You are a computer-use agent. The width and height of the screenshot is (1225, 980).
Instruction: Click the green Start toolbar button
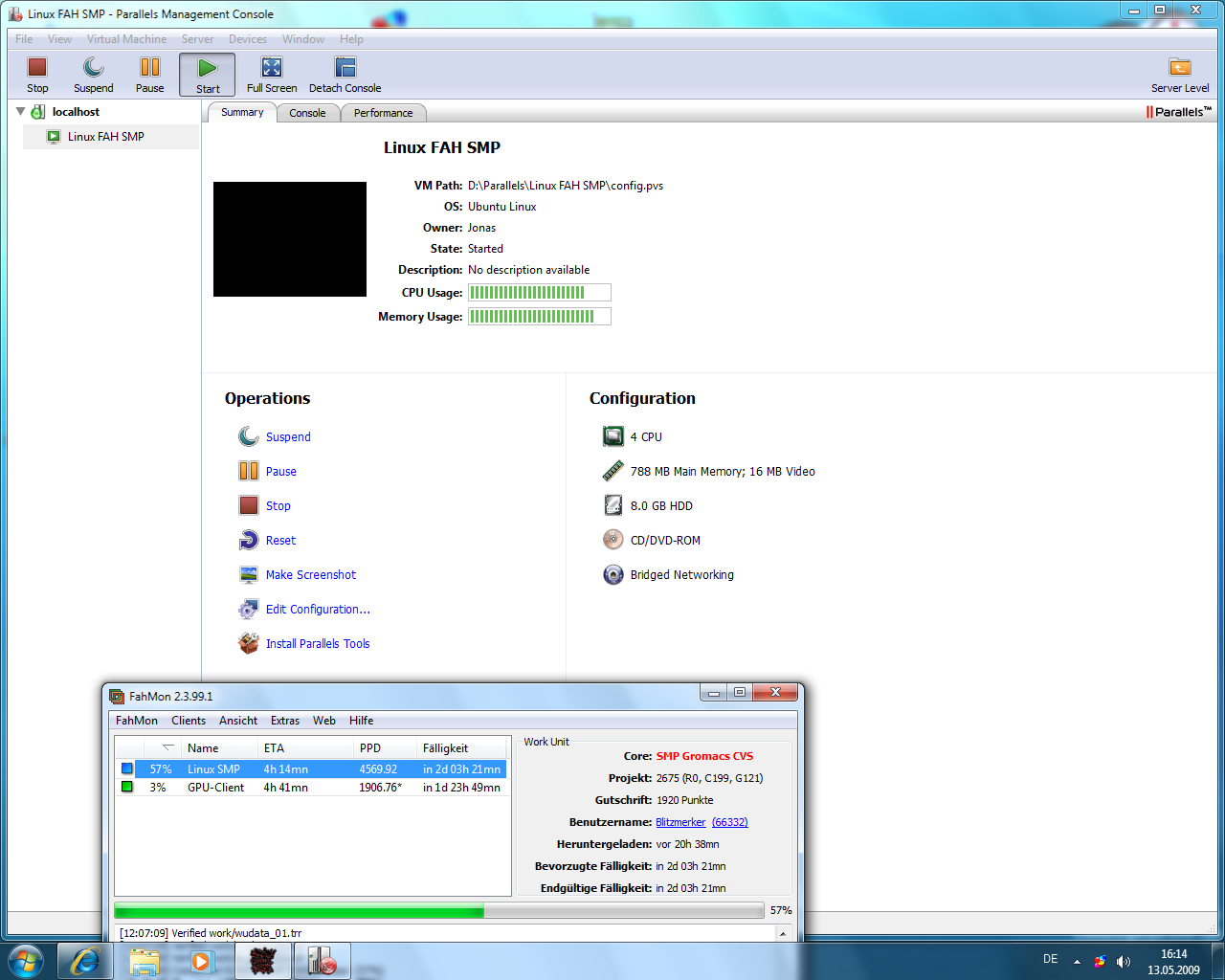[x=207, y=75]
